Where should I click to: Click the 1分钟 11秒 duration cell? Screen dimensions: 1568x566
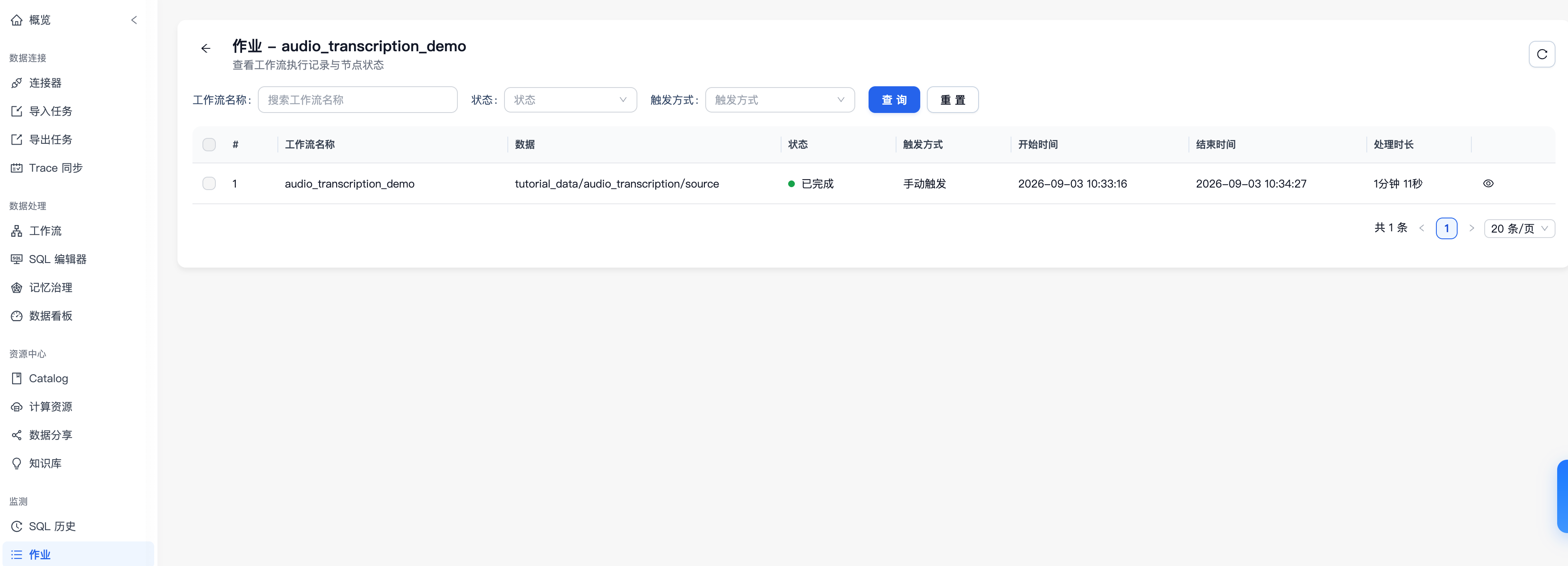pyautogui.click(x=1398, y=184)
